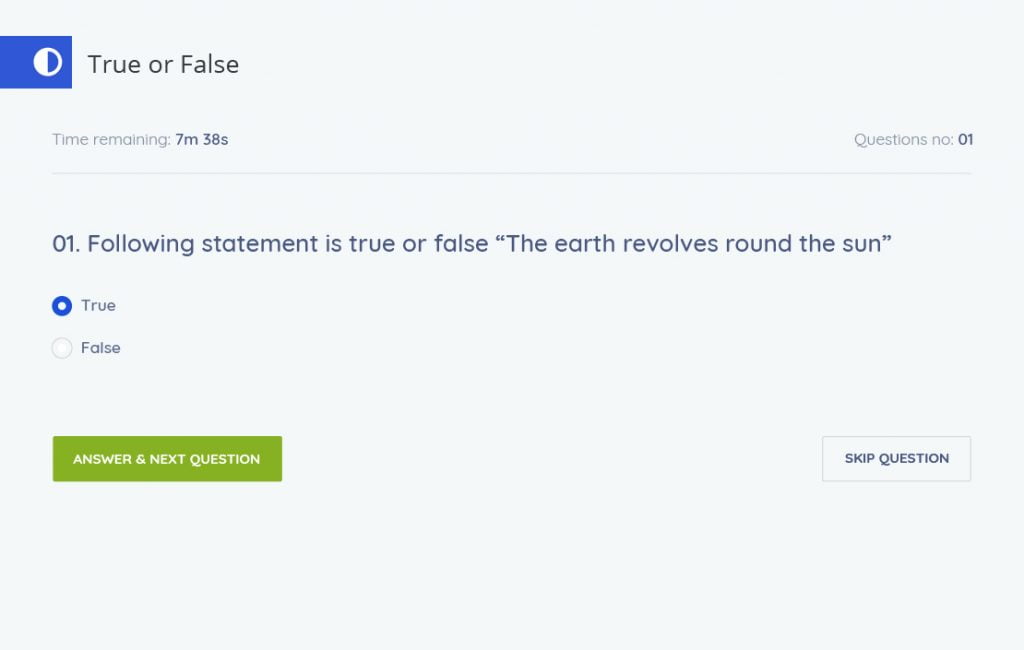
Task: Click the horizontal divider under the timer
Action: point(511,173)
